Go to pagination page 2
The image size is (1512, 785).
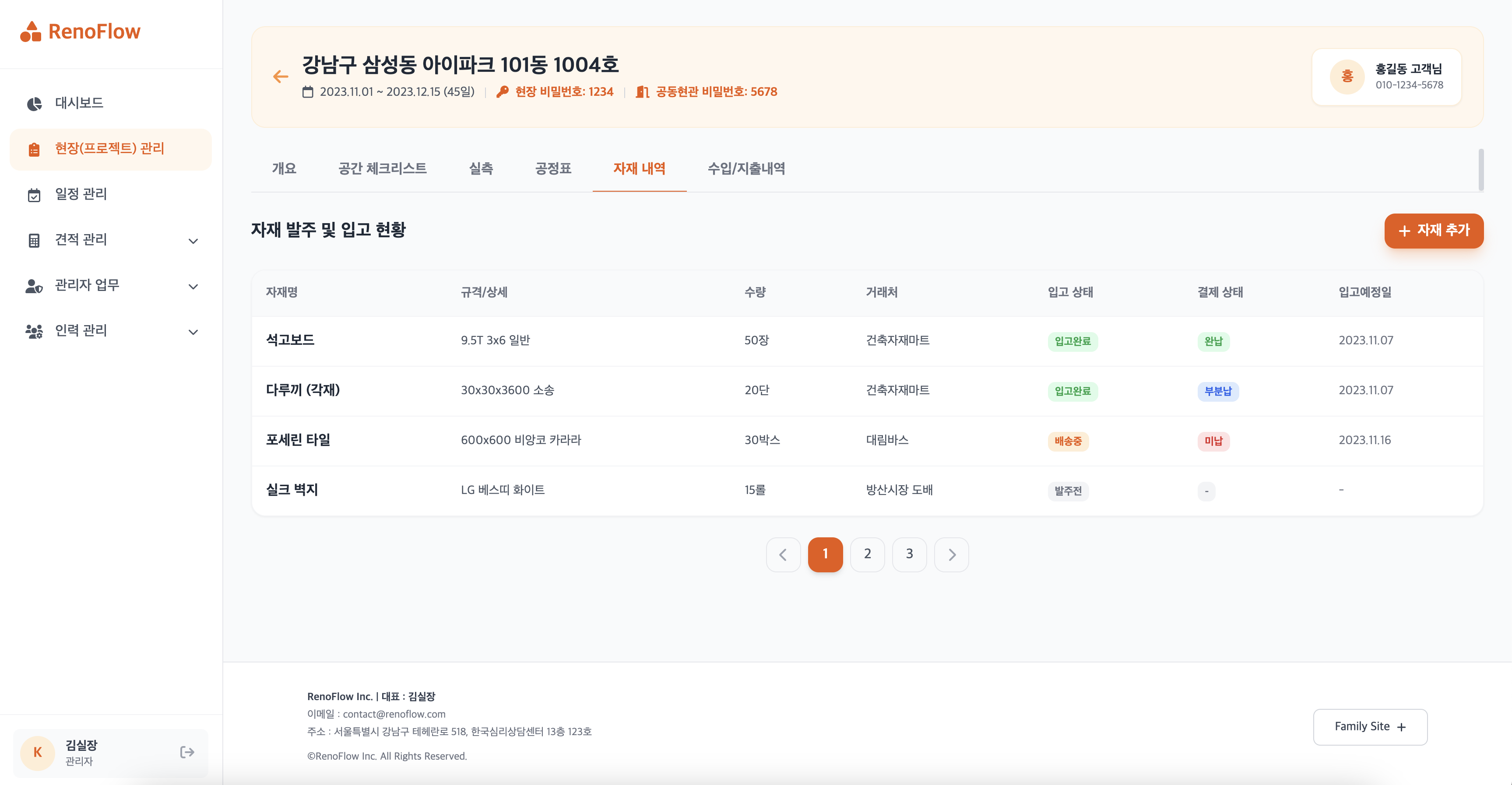pos(867,554)
